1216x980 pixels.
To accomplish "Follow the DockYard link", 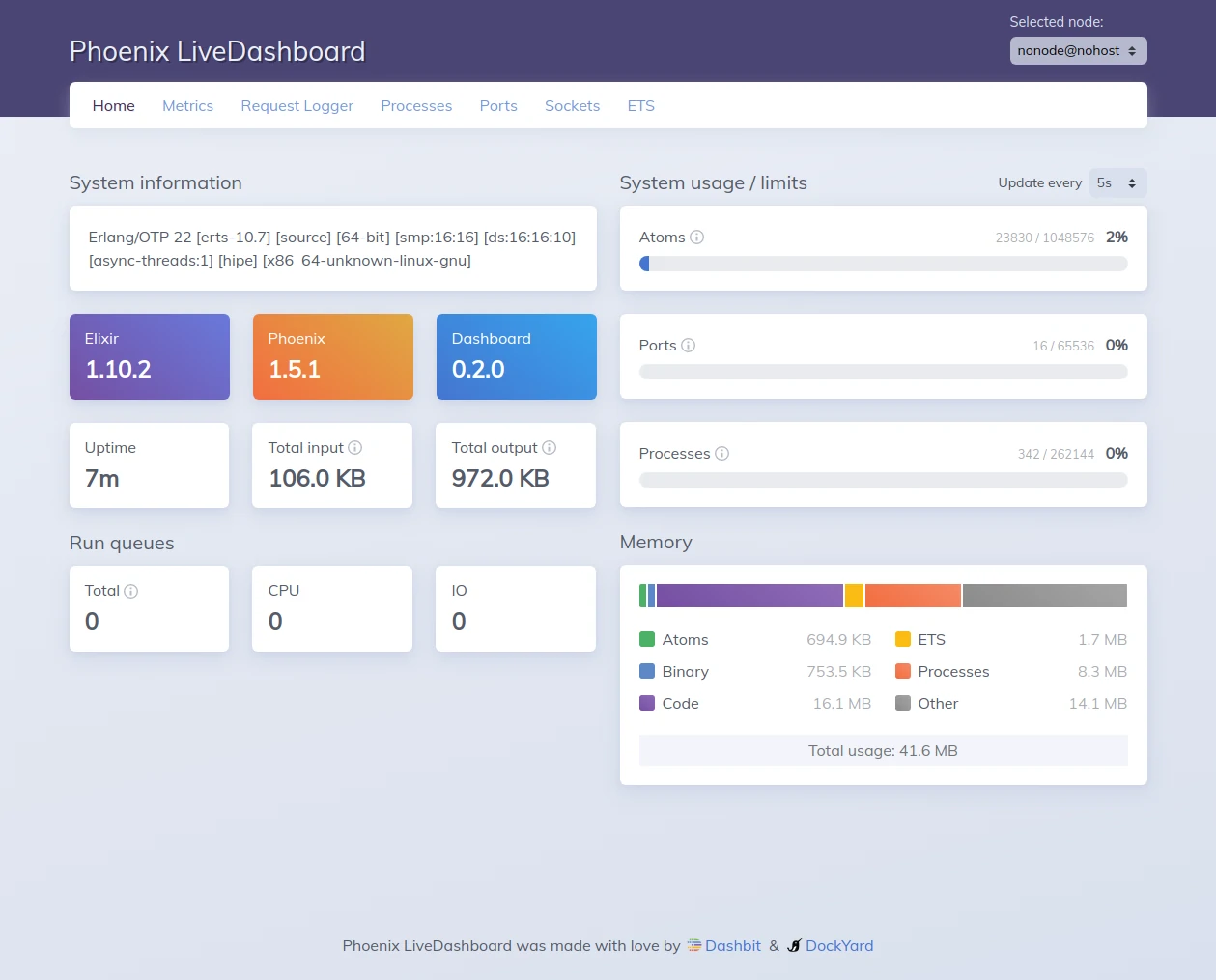I will [839, 946].
